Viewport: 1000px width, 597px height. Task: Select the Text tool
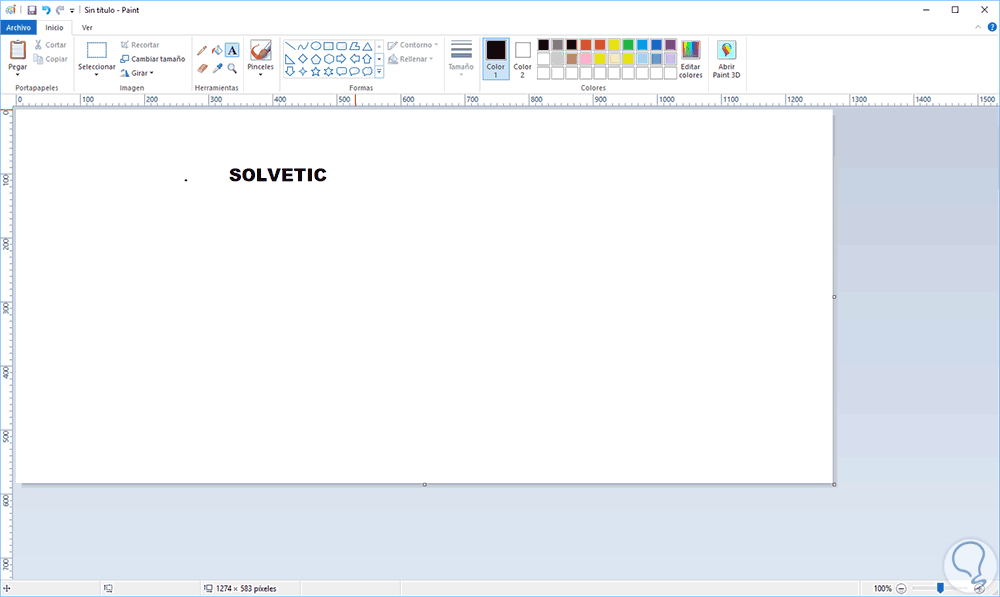[x=232, y=50]
